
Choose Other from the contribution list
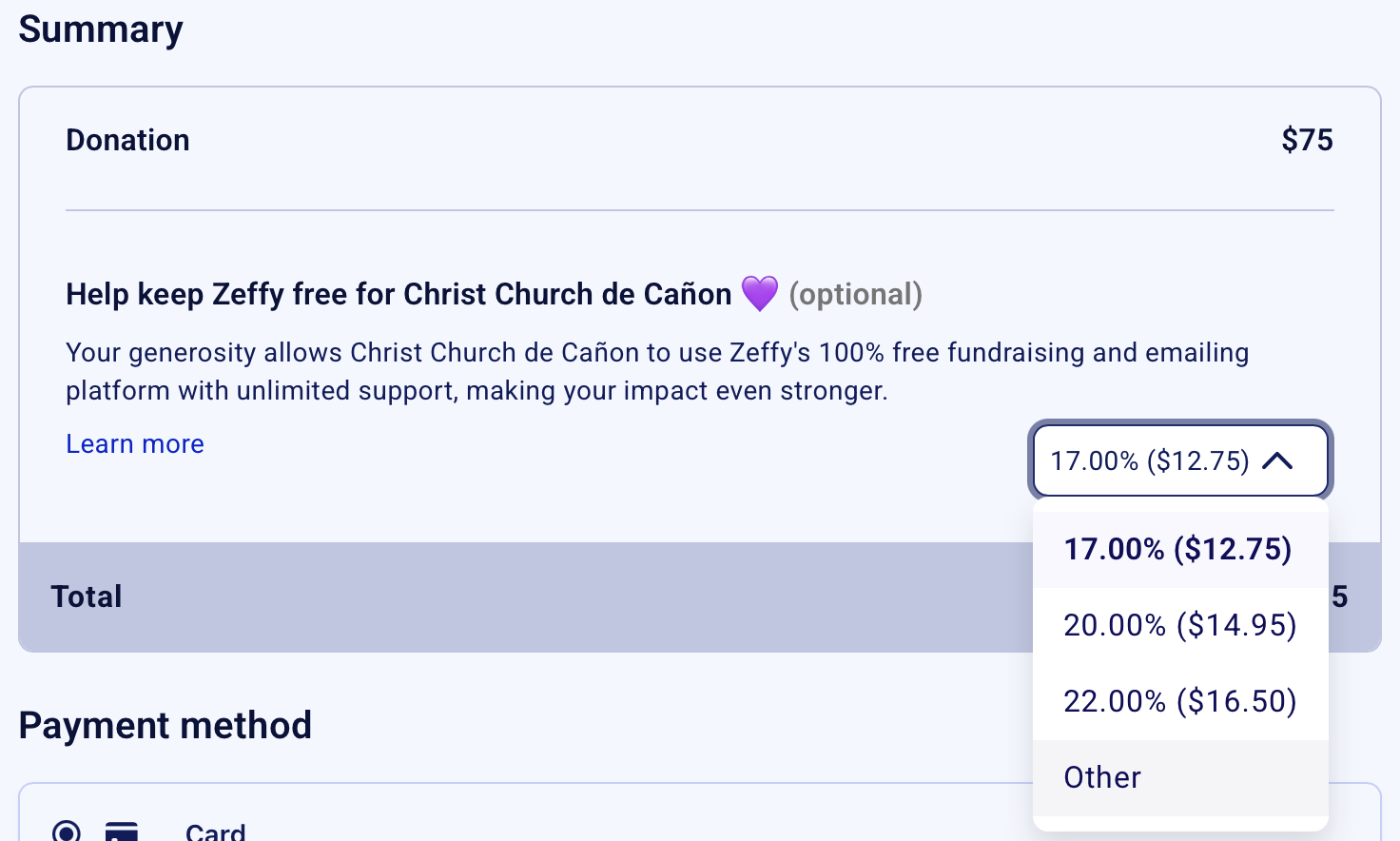click(1102, 777)
